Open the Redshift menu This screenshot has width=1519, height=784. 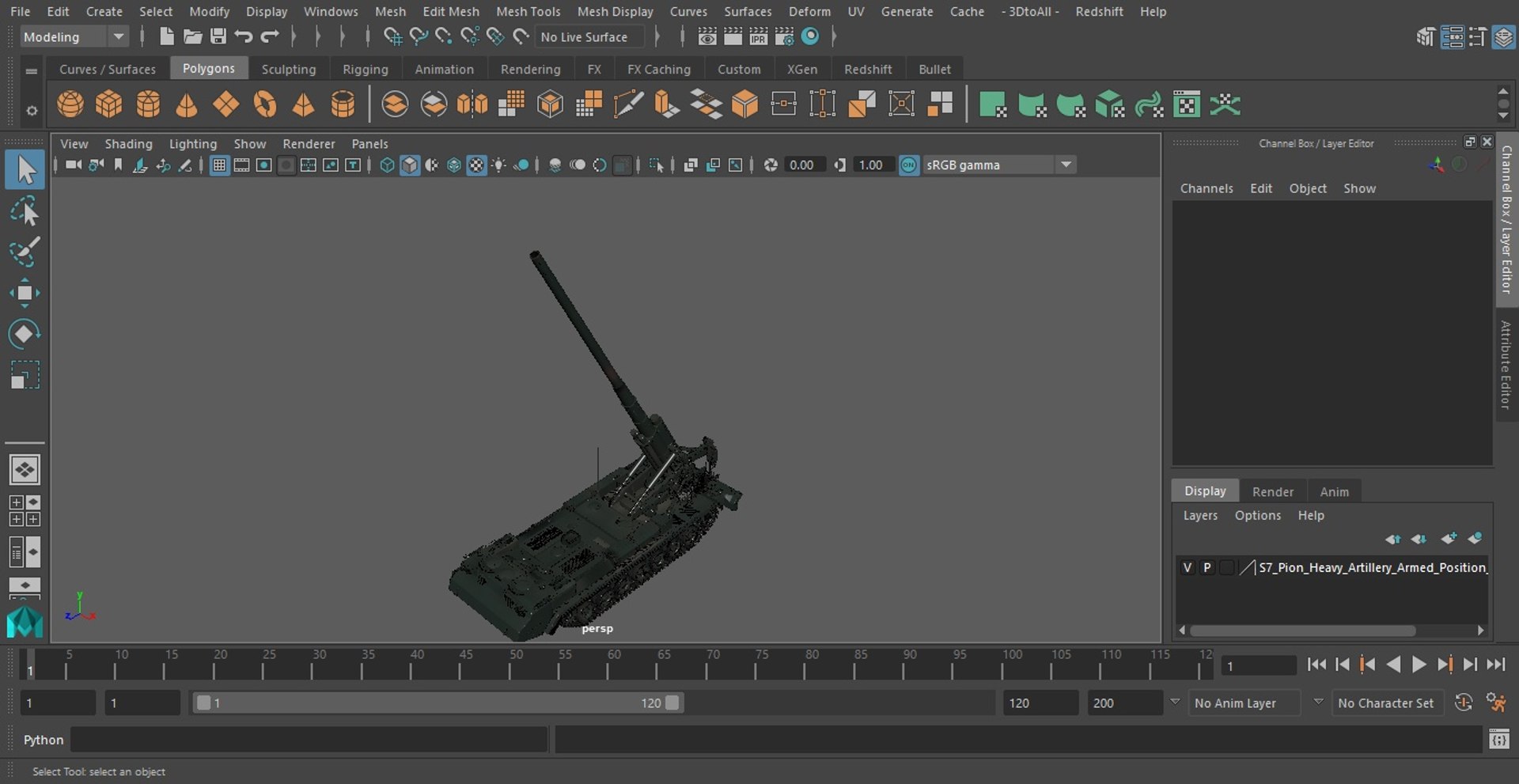(x=1099, y=11)
